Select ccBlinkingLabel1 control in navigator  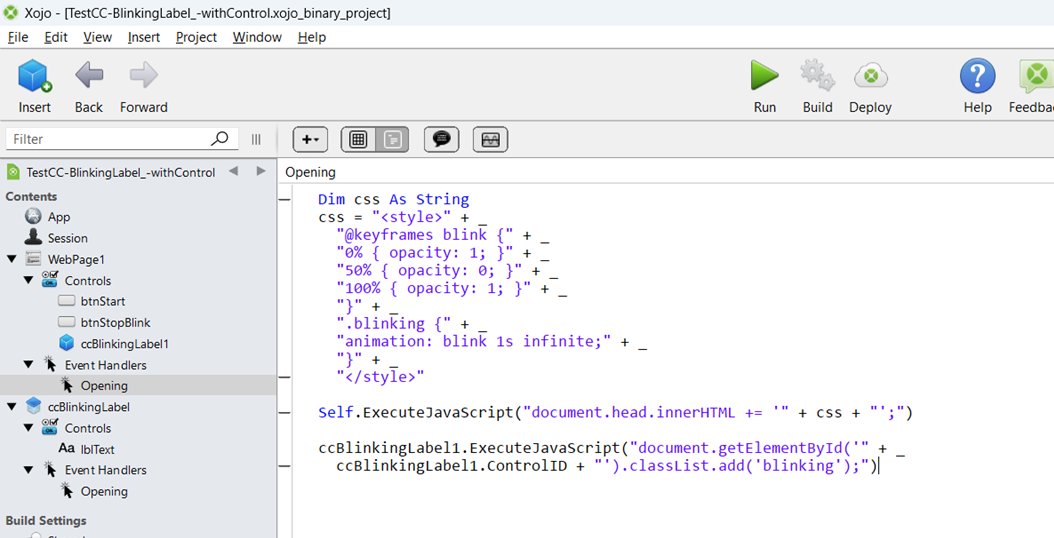pyautogui.click(x=124, y=344)
